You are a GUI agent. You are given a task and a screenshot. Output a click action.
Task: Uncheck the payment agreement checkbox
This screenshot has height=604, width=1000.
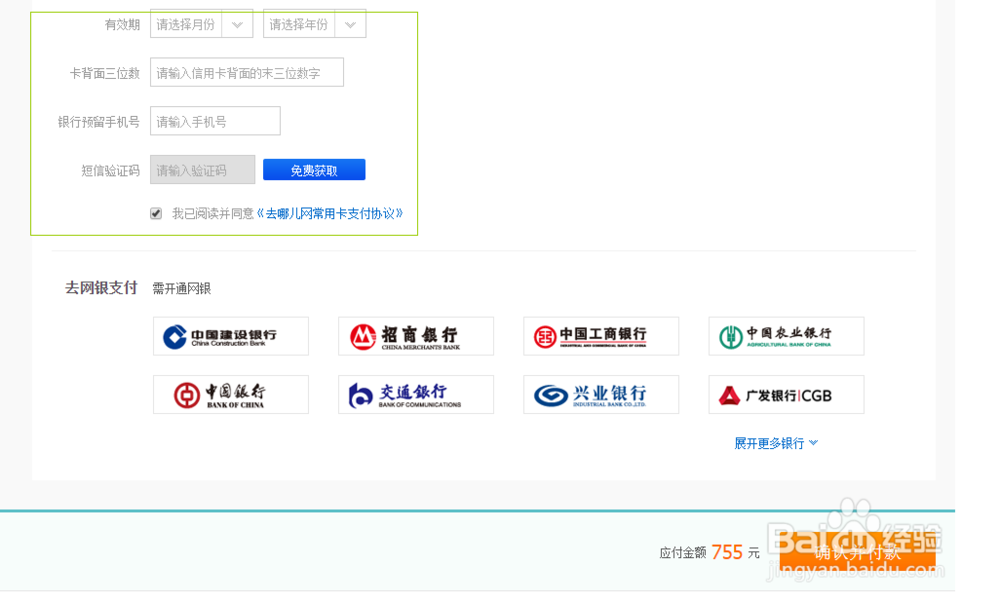[156, 212]
